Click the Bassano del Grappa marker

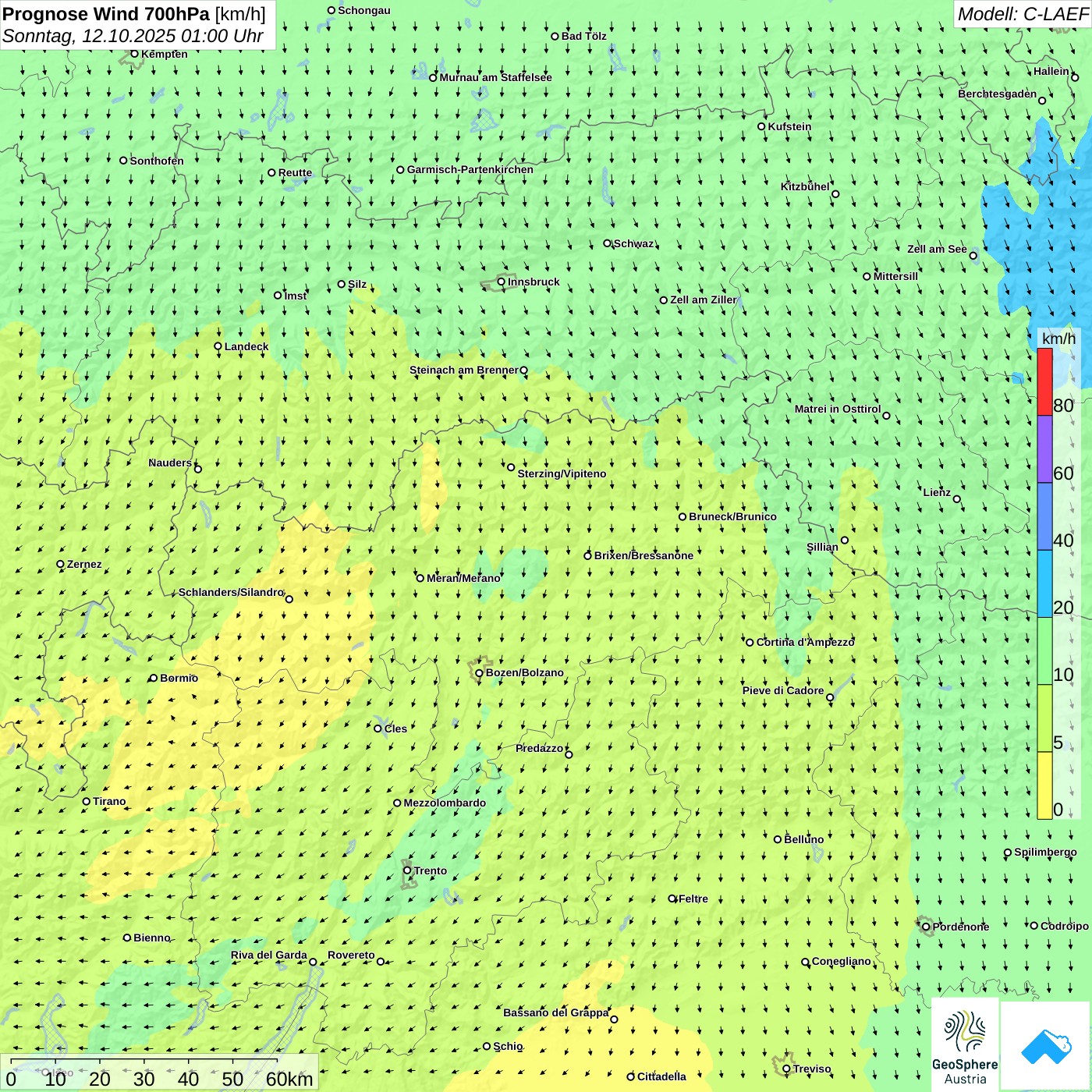pyautogui.click(x=614, y=1019)
